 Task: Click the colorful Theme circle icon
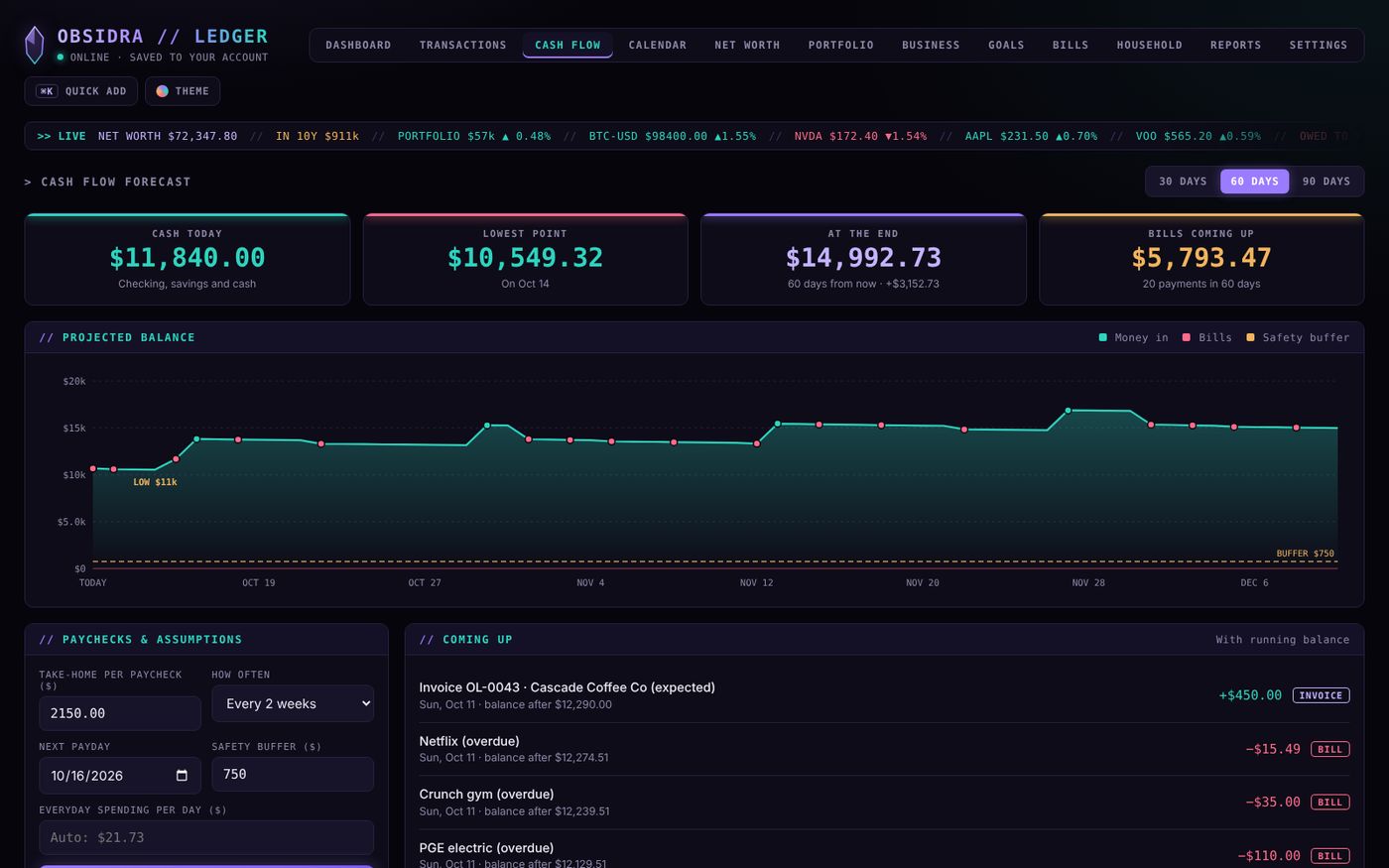(x=162, y=91)
